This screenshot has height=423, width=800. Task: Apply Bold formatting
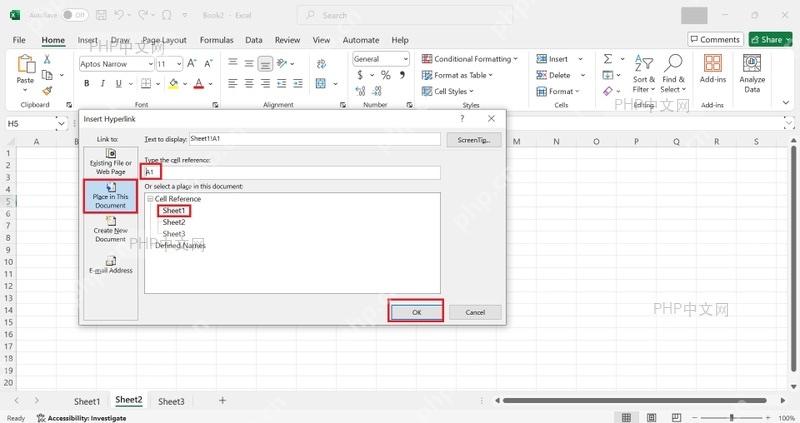87,83
